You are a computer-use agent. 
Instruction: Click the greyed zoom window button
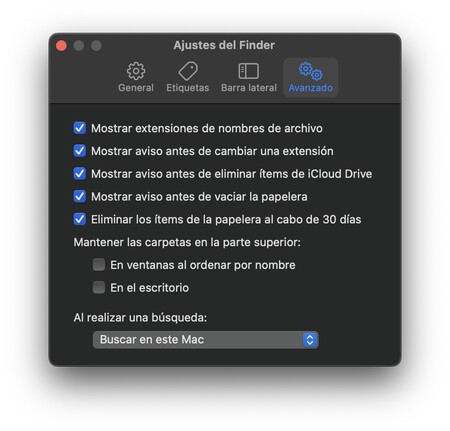pyautogui.click(x=97, y=46)
